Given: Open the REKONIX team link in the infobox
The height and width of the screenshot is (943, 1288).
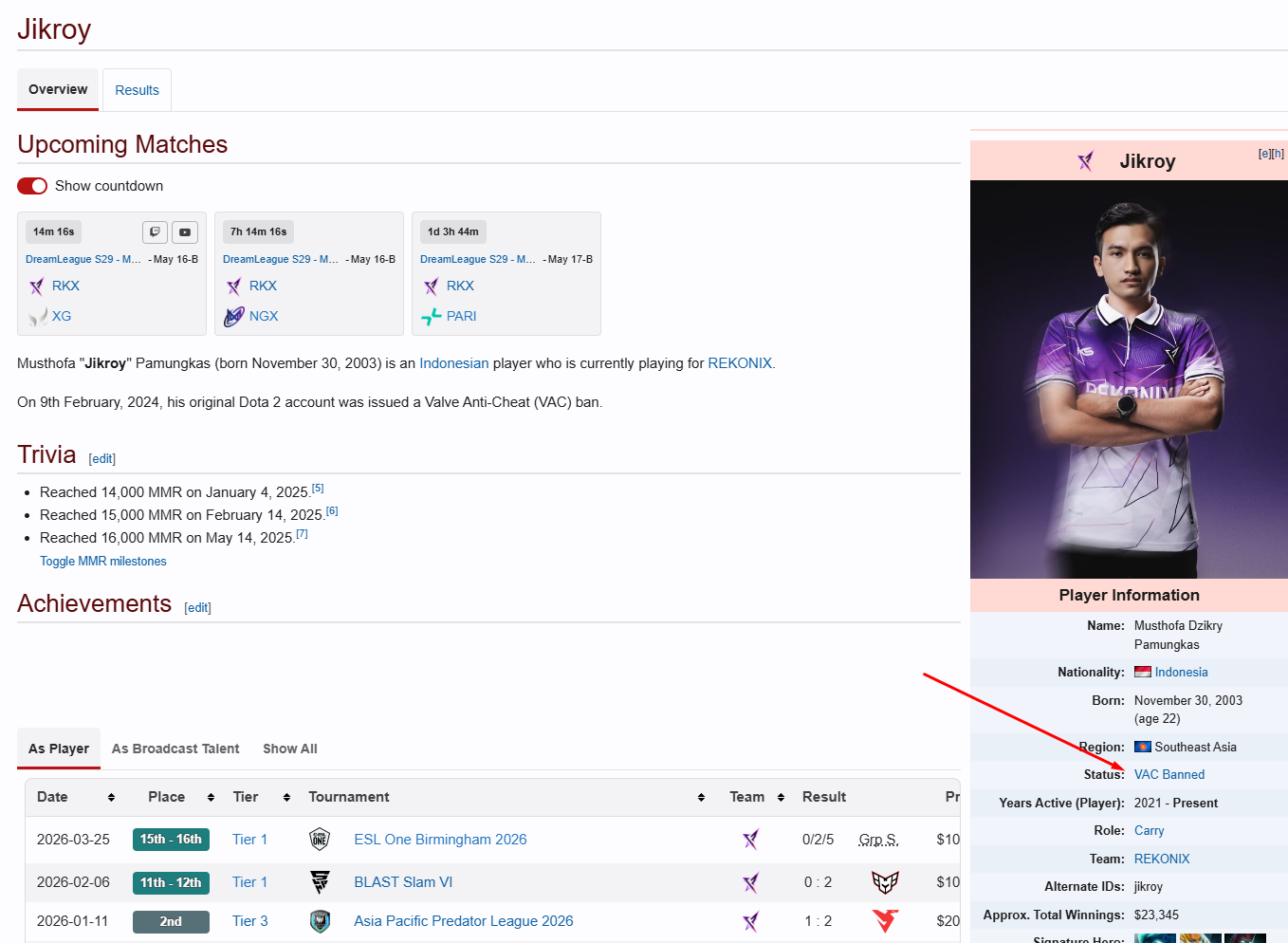Looking at the screenshot, I should [1162, 860].
